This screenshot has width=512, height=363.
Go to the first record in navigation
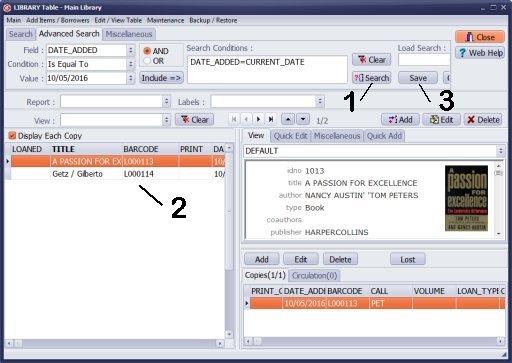pyautogui.click(x=234, y=119)
